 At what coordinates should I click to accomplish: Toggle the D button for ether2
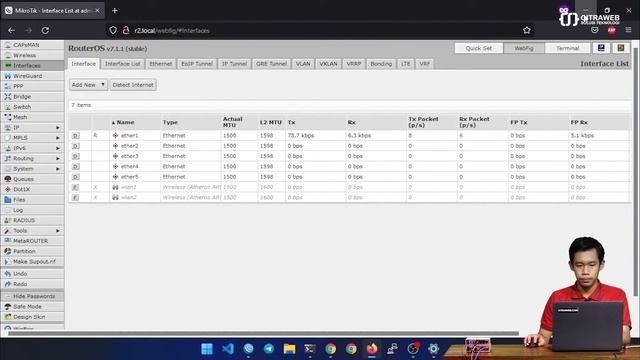click(76, 146)
